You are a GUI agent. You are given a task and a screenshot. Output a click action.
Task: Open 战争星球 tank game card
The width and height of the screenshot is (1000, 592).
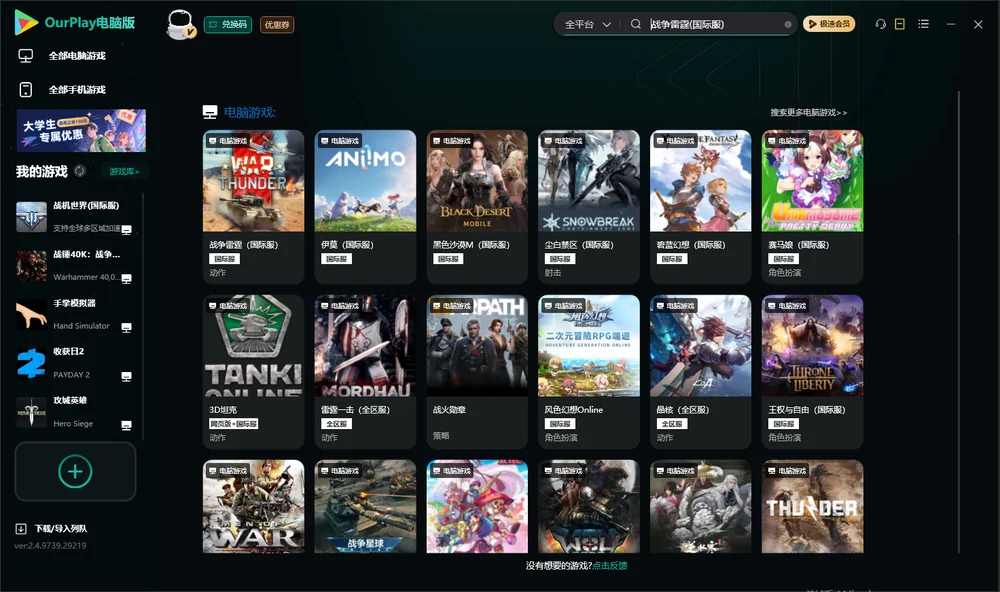(365, 507)
